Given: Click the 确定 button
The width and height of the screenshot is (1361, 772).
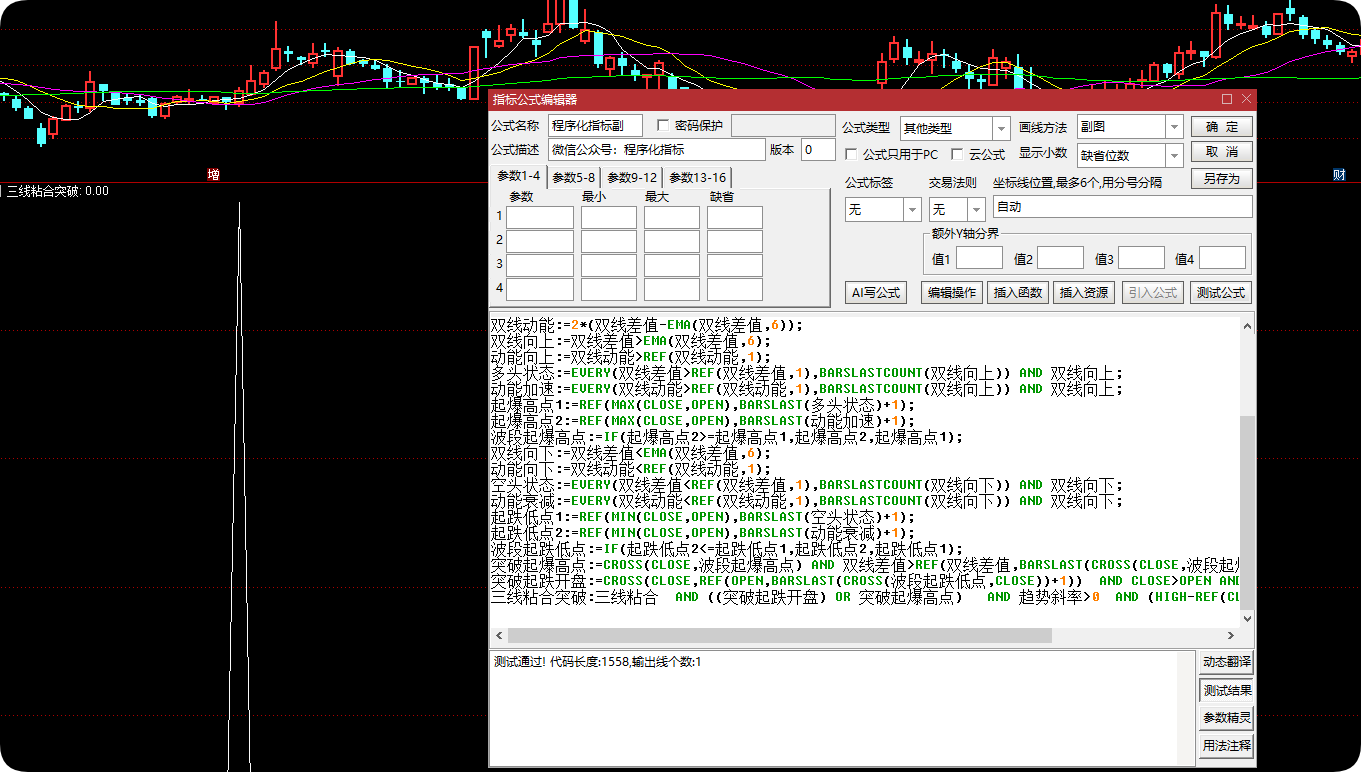Looking at the screenshot, I should [1221, 127].
